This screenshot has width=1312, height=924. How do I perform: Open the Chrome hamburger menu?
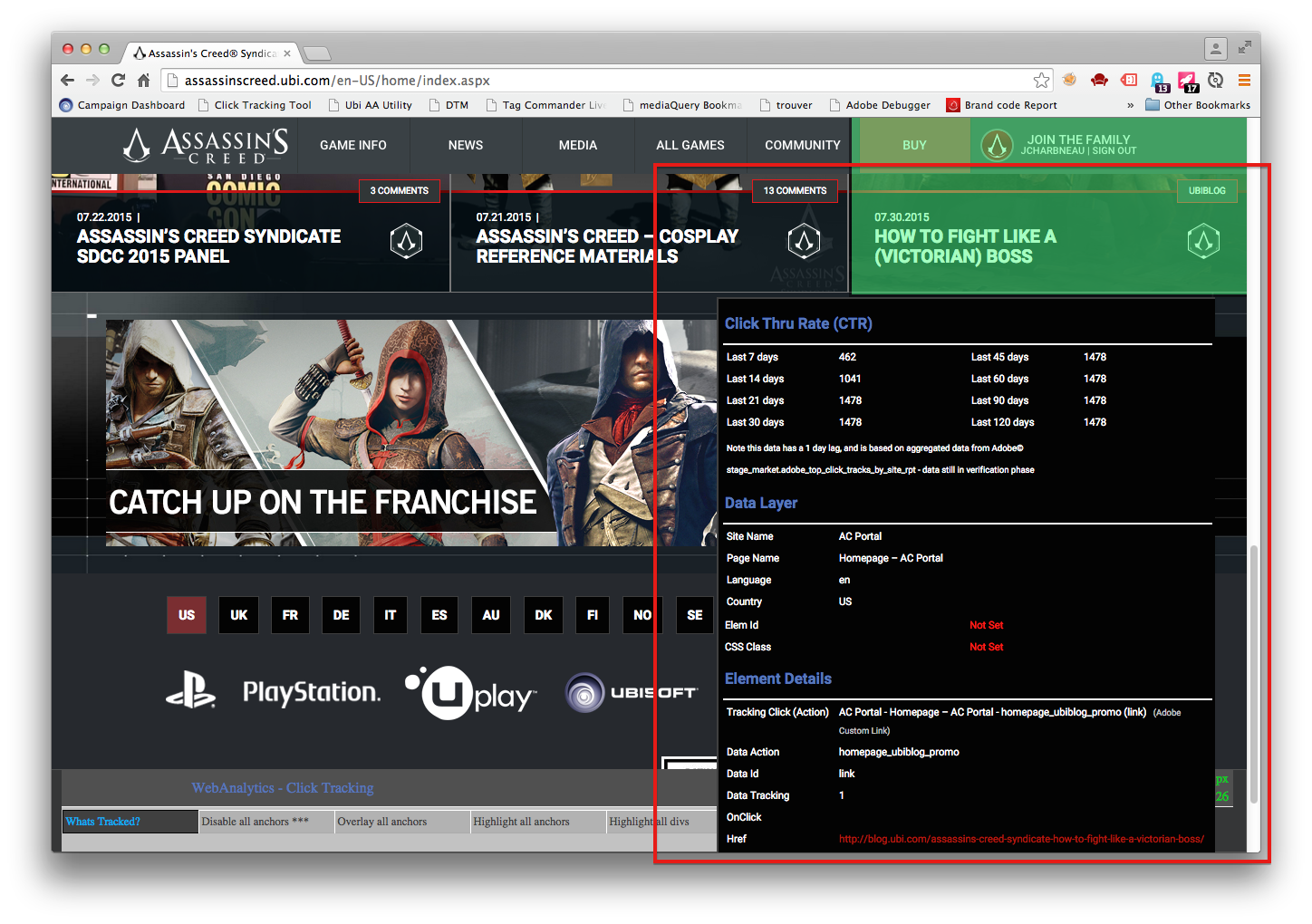1244,81
